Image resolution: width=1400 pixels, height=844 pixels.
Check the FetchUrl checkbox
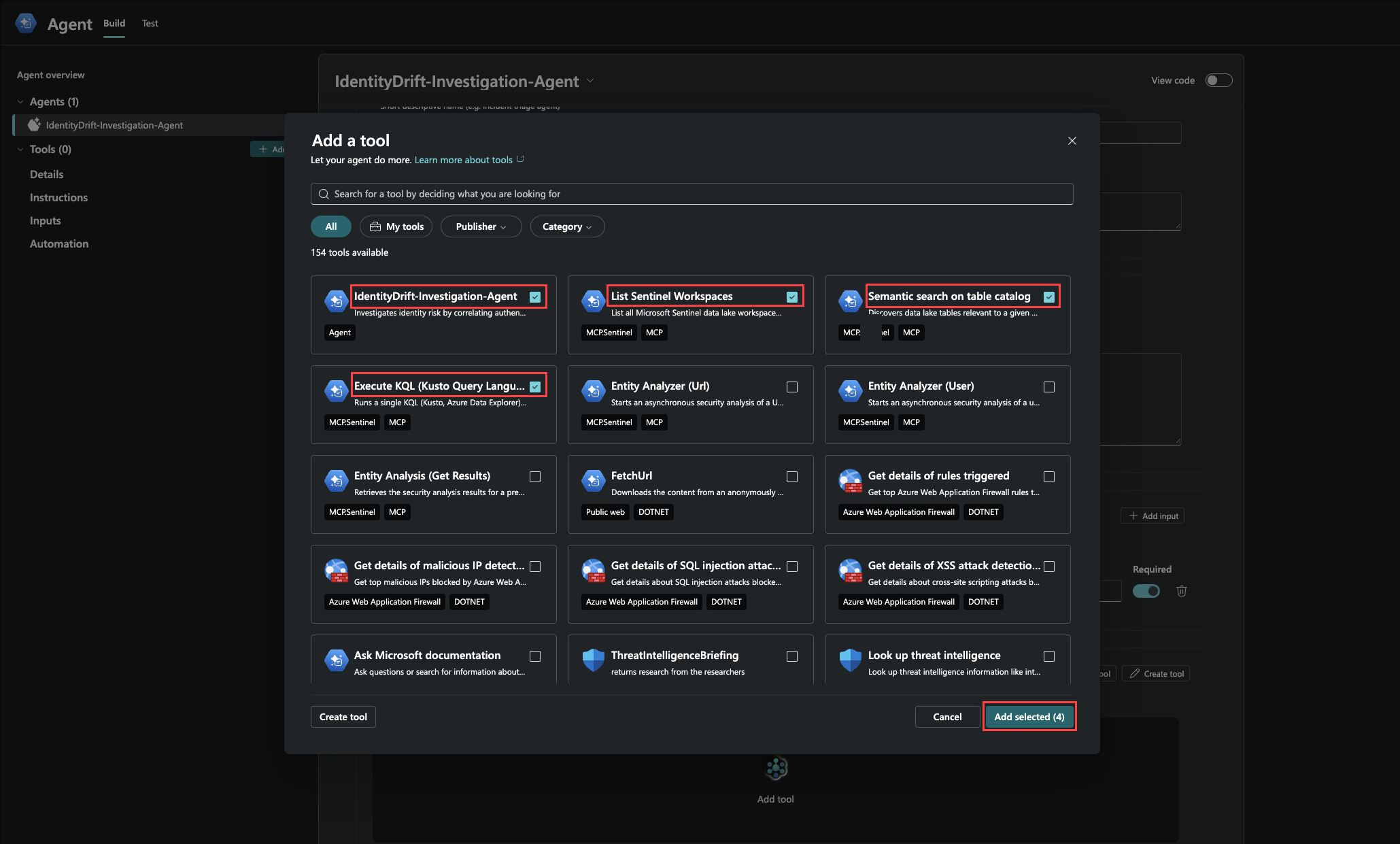pyautogui.click(x=792, y=477)
